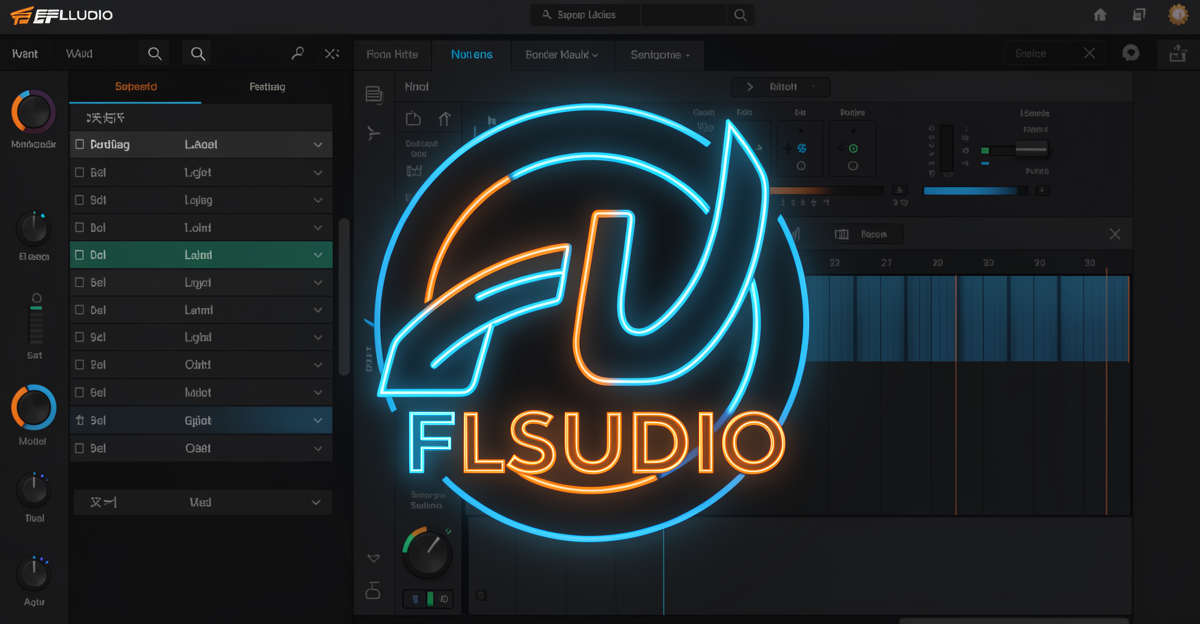Switch to the orange Sopeaid tab
Viewport: 1200px width, 624px height.
[x=135, y=87]
